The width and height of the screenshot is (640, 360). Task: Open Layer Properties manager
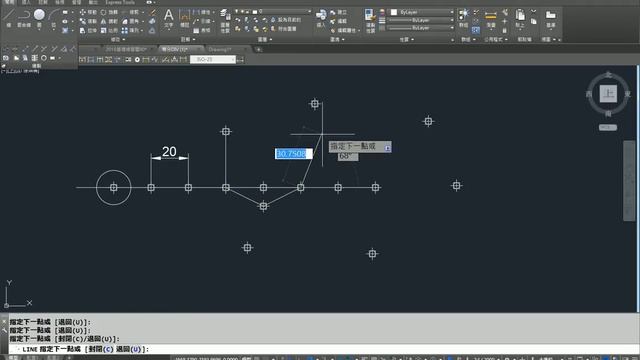coord(225,20)
